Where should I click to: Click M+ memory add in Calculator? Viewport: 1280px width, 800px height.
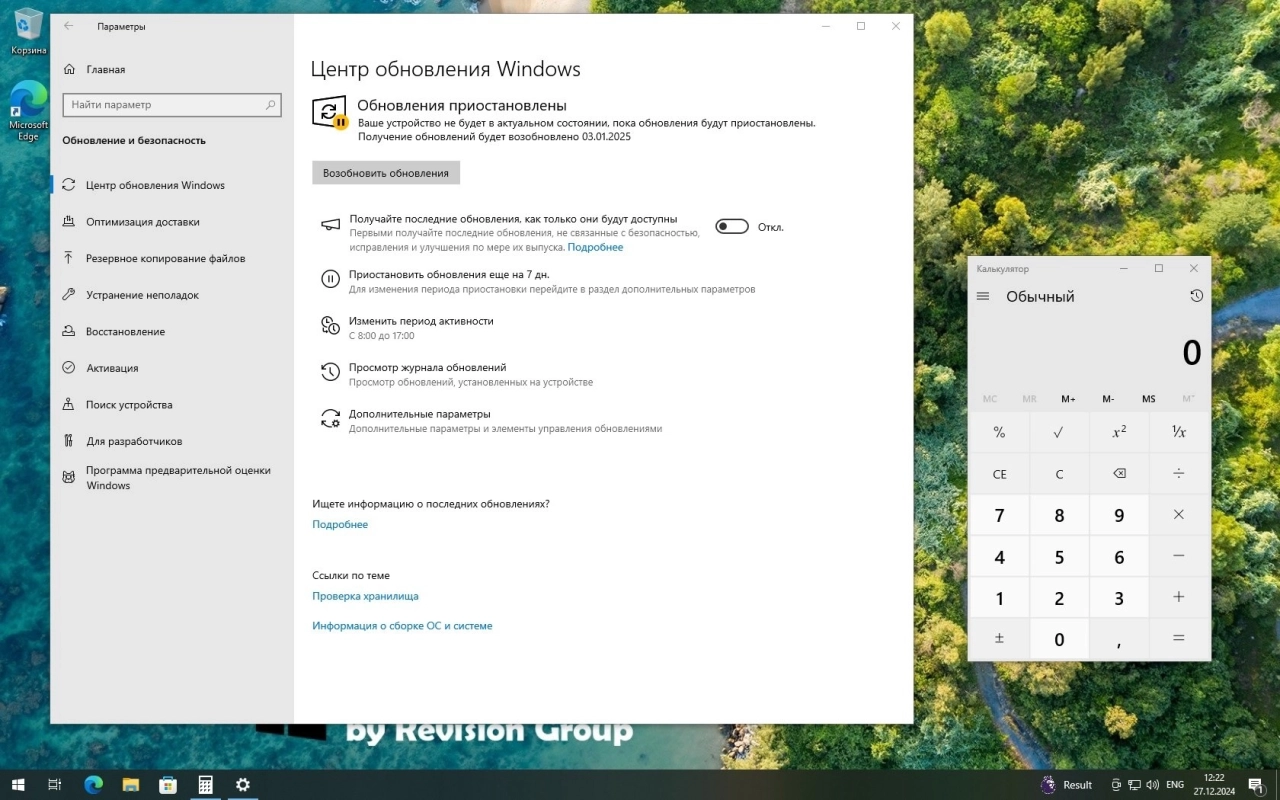[x=1068, y=399]
